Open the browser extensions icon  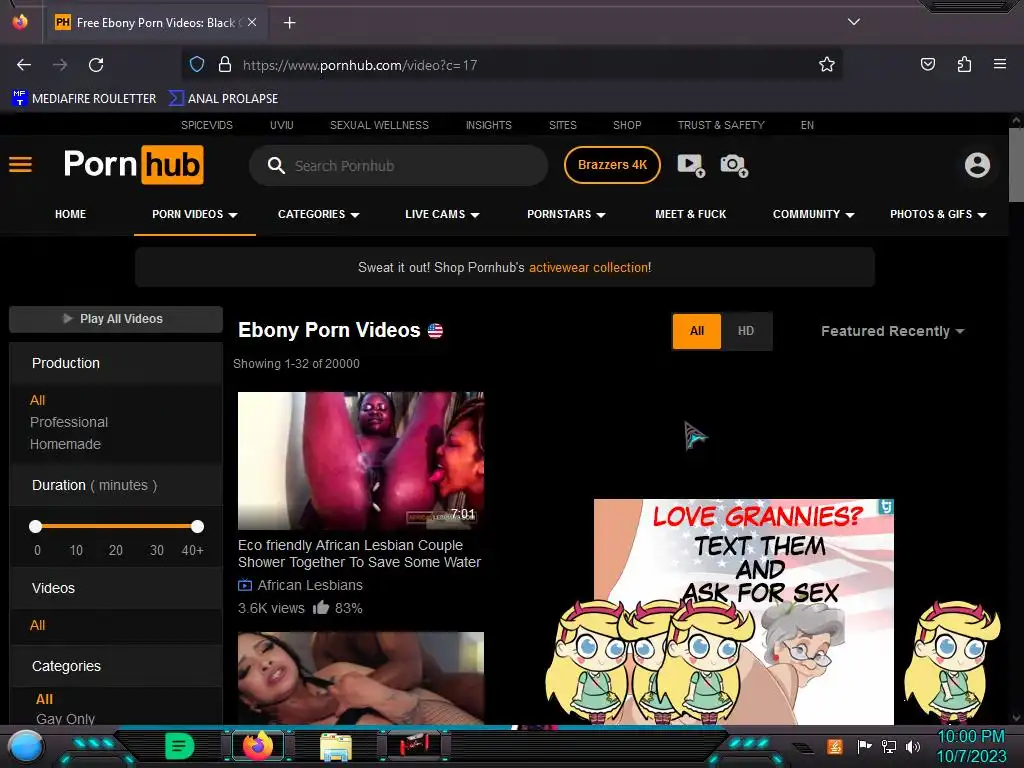click(964, 64)
